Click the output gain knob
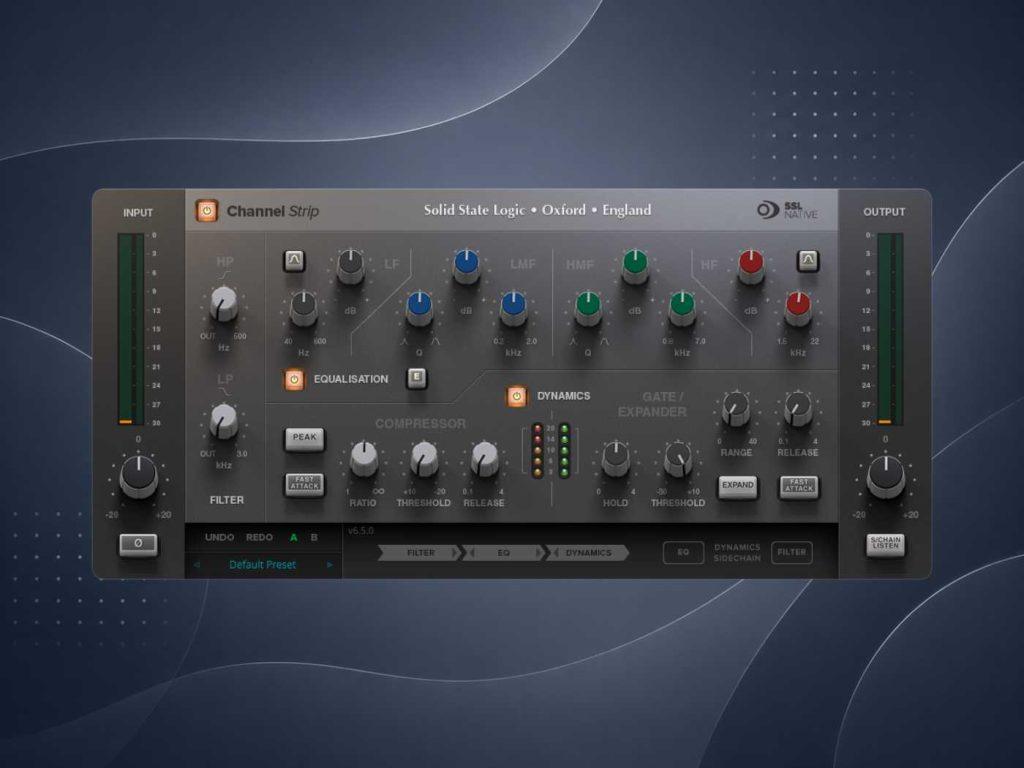Screen dimensions: 1024x768 tap(886, 477)
